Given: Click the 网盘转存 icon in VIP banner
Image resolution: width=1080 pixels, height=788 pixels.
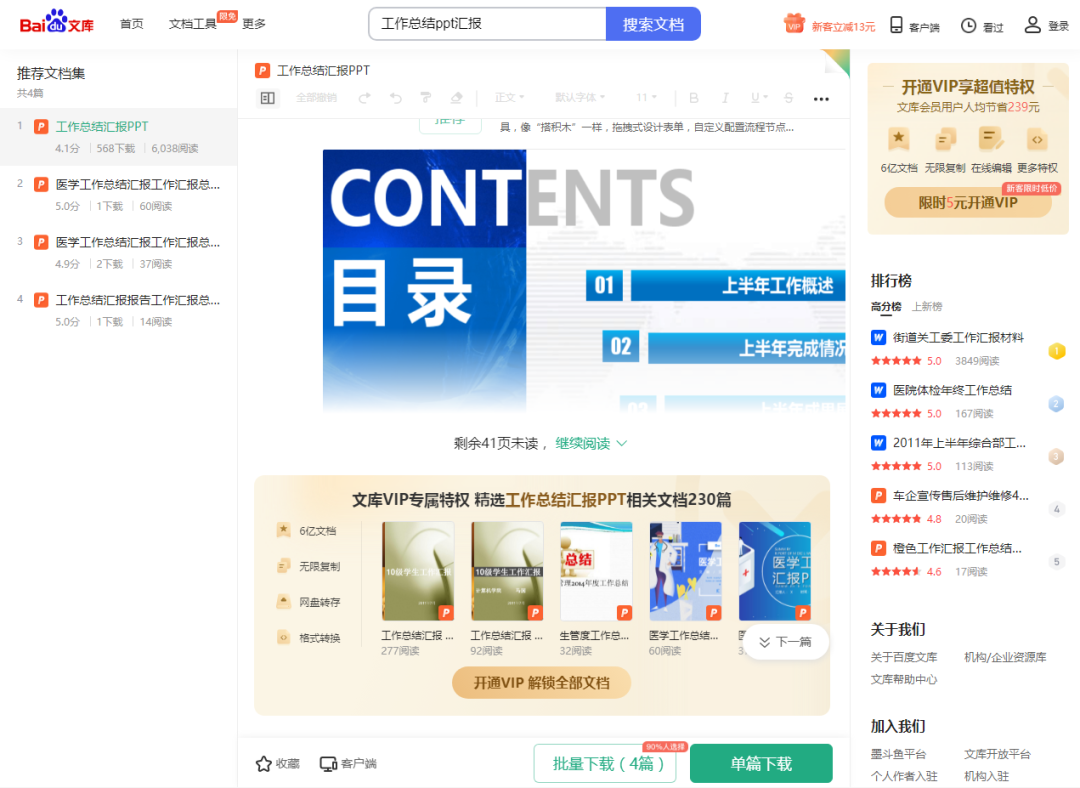Looking at the screenshot, I should [283, 601].
